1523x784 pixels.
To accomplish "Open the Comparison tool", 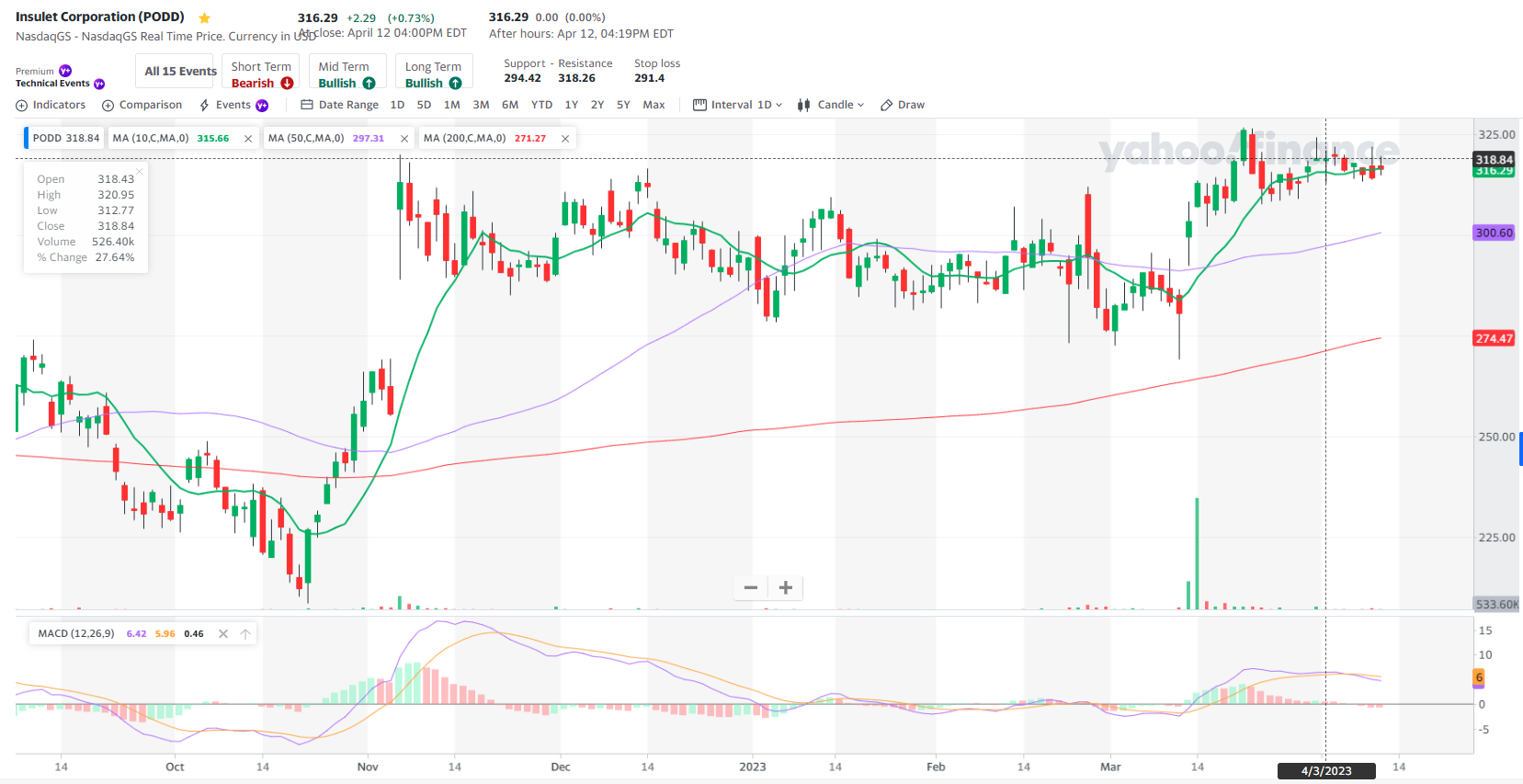I will pyautogui.click(x=142, y=105).
